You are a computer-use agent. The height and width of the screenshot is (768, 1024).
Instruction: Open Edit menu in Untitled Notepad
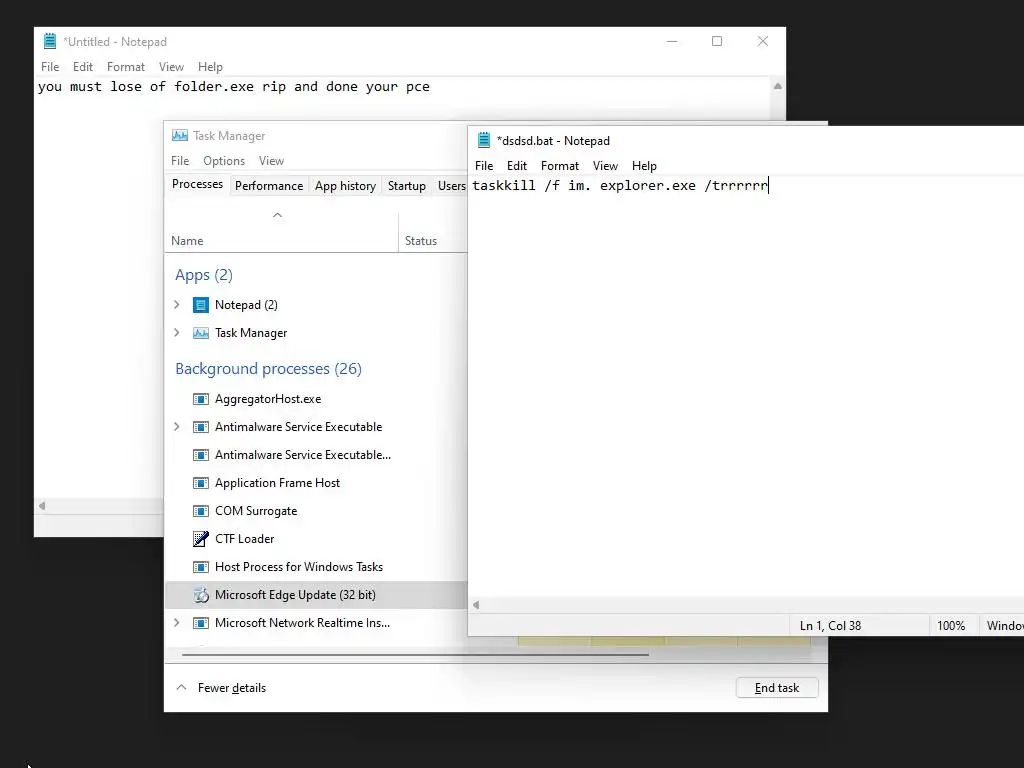(x=82, y=67)
